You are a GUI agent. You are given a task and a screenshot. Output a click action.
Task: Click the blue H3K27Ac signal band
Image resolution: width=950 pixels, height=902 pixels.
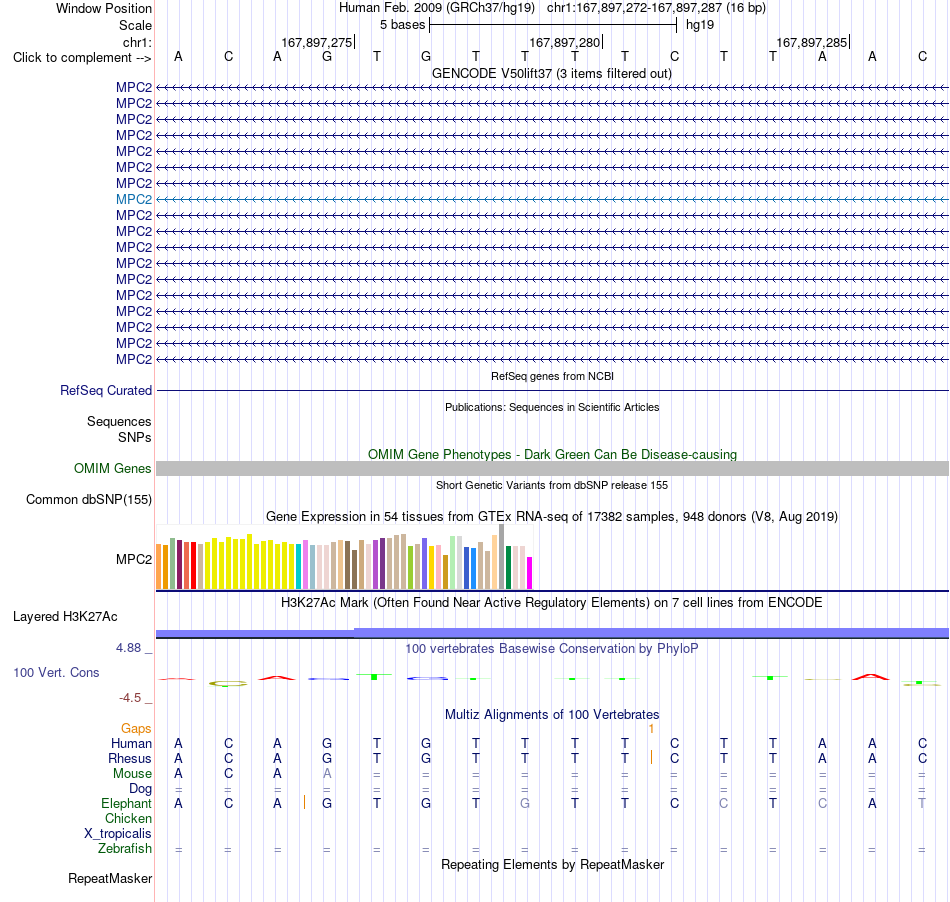tap(552, 633)
